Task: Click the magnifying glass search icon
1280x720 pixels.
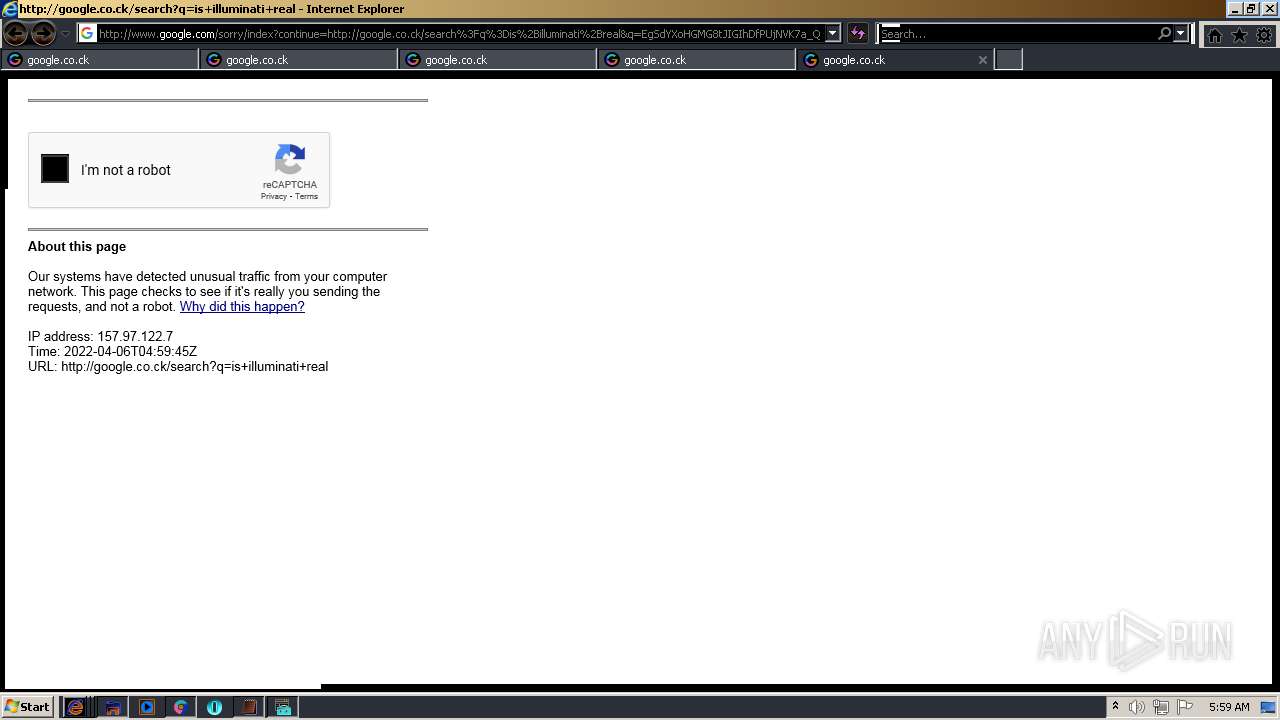Action: [1164, 34]
